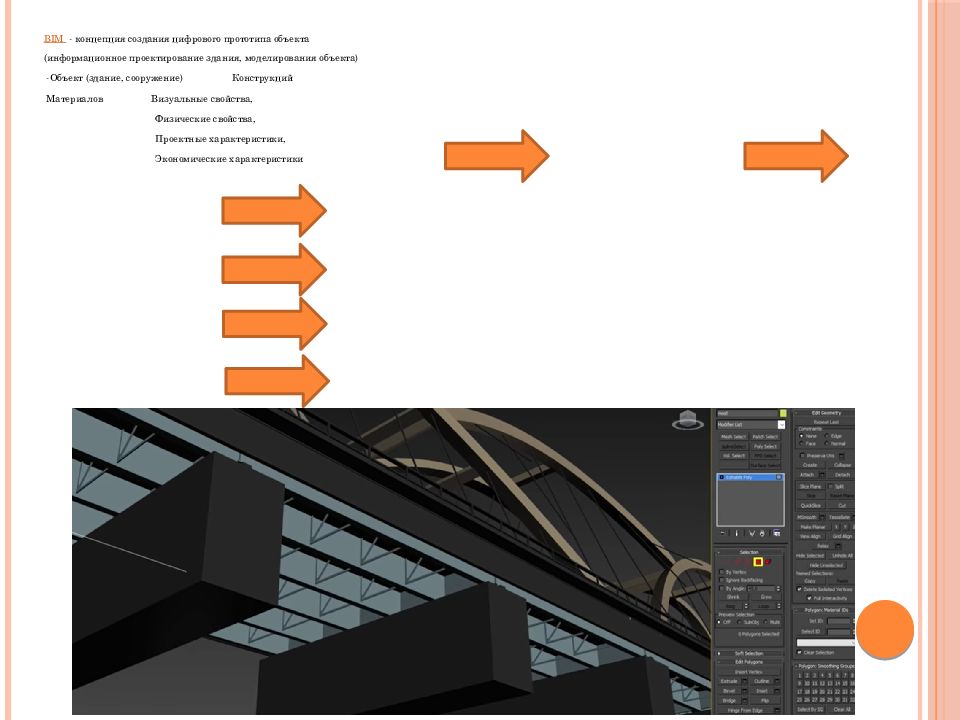Expand the Soft Selection rollout
The width and height of the screenshot is (960, 720).
[749, 653]
